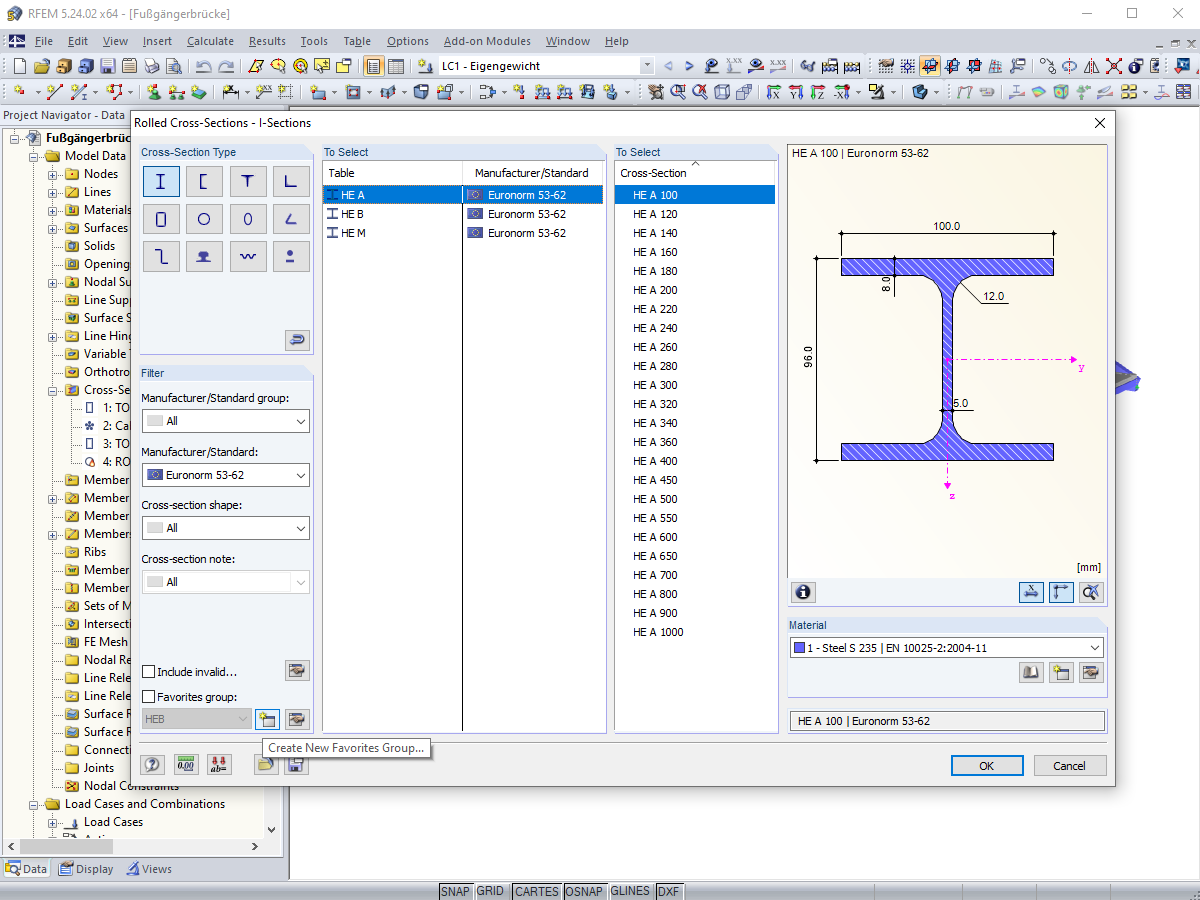Click the ab= comment settings icon
Image resolution: width=1200 pixels, height=900 pixels.
tap(219, 765)
